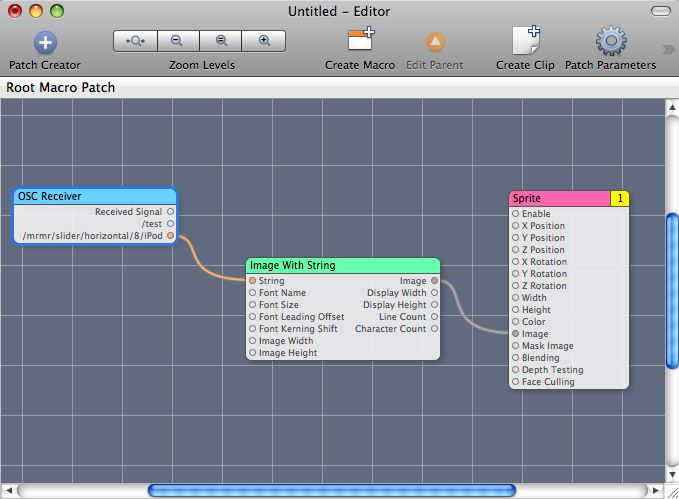
Task: Click the Sprite Blending input port
Action: 516,358
